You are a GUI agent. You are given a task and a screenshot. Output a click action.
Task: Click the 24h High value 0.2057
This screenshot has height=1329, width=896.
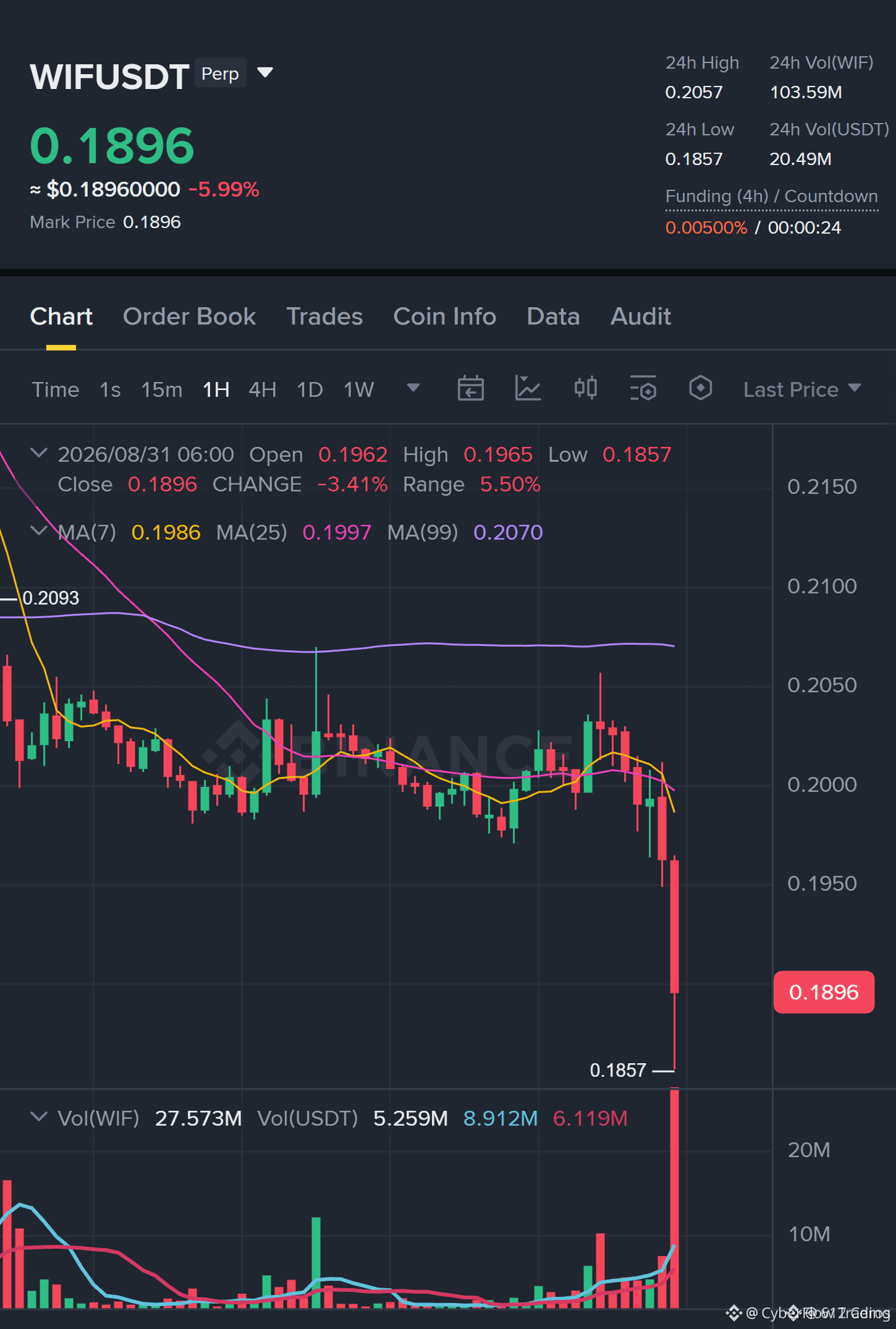click(693, 92)
